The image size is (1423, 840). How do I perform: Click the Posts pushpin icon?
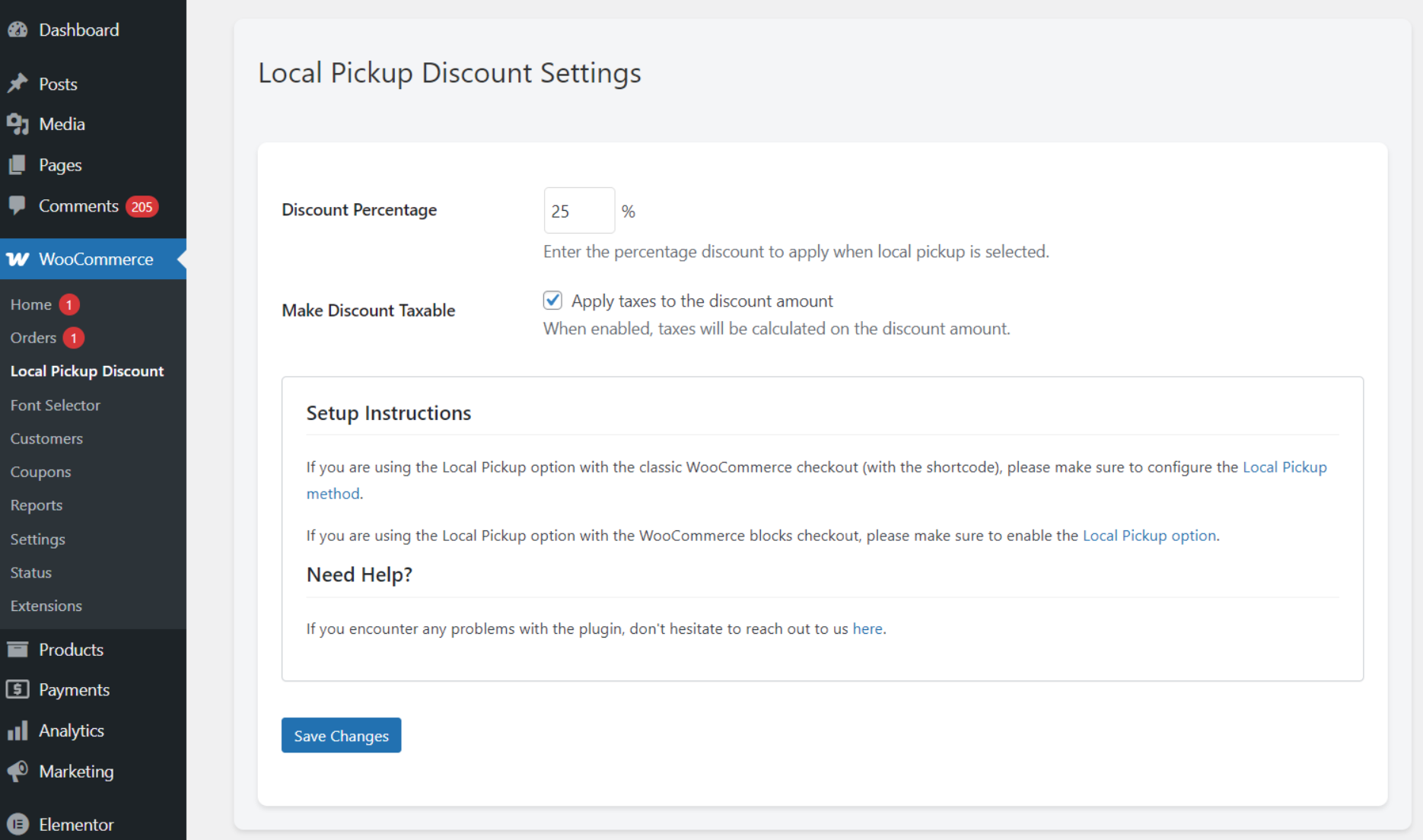19,84
